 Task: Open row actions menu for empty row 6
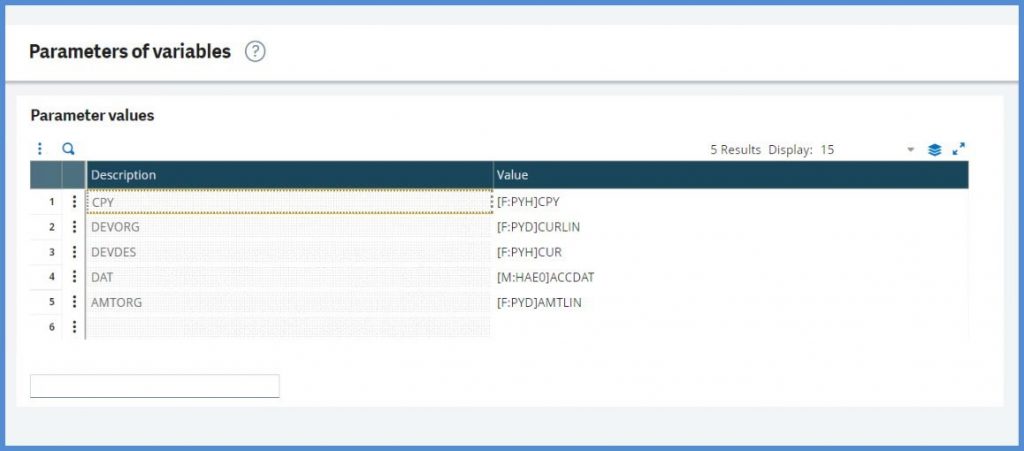pos(74,327)
